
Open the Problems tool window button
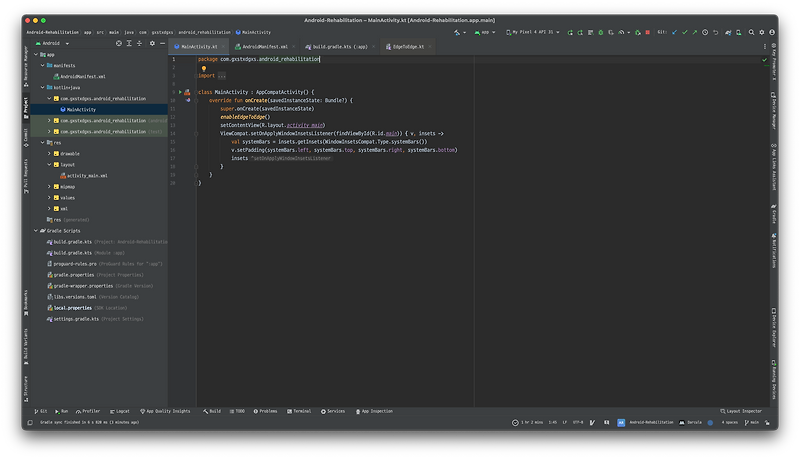pyautogui.click(x=265, y=411)
